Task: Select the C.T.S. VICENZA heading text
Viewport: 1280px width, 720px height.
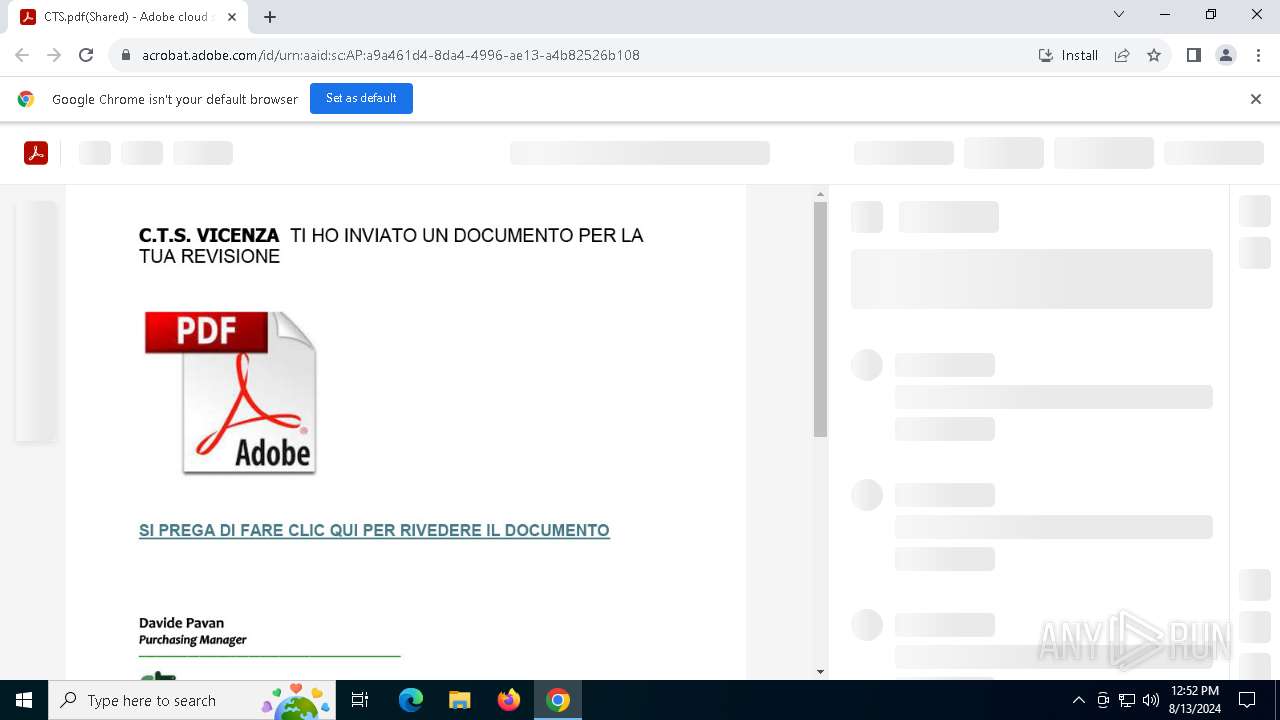Action: coord(209,236)
